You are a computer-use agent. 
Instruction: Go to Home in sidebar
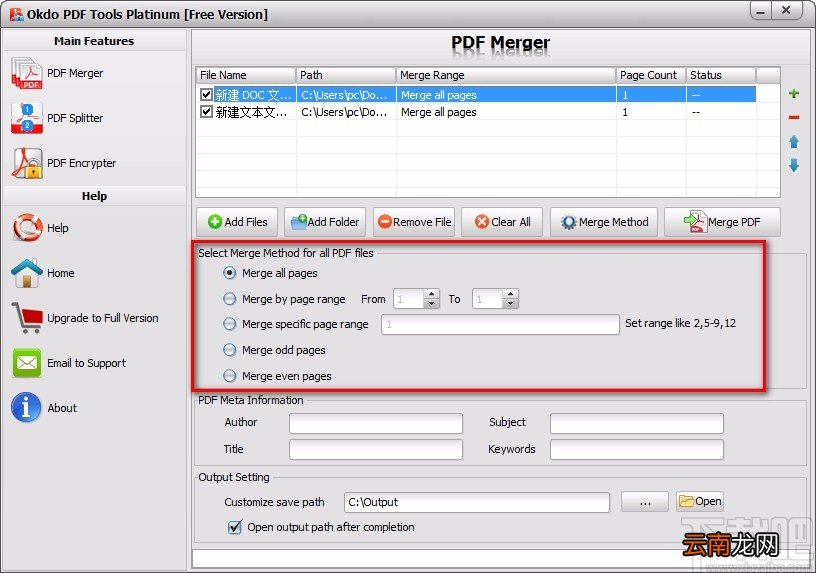tap(43, 273)
